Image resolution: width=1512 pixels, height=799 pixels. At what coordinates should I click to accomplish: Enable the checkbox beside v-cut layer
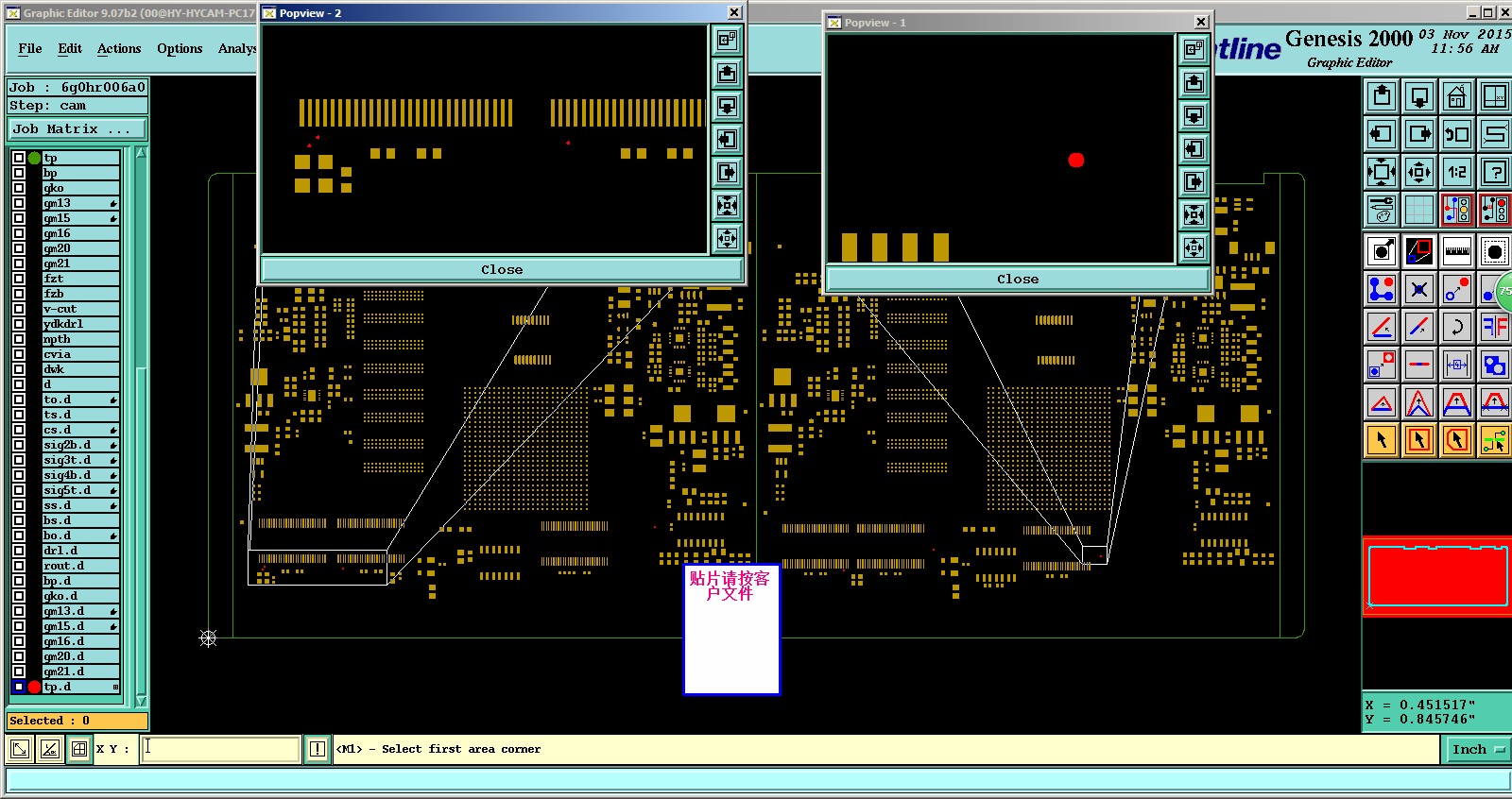coord(19,309)
